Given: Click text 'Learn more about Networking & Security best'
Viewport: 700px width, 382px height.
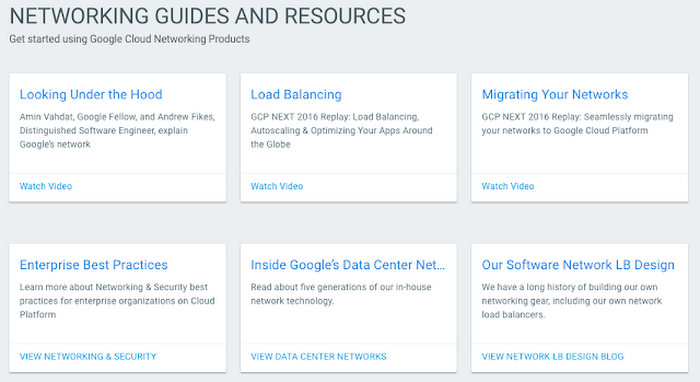Looking at the screenshot, I should click(117, 301).
